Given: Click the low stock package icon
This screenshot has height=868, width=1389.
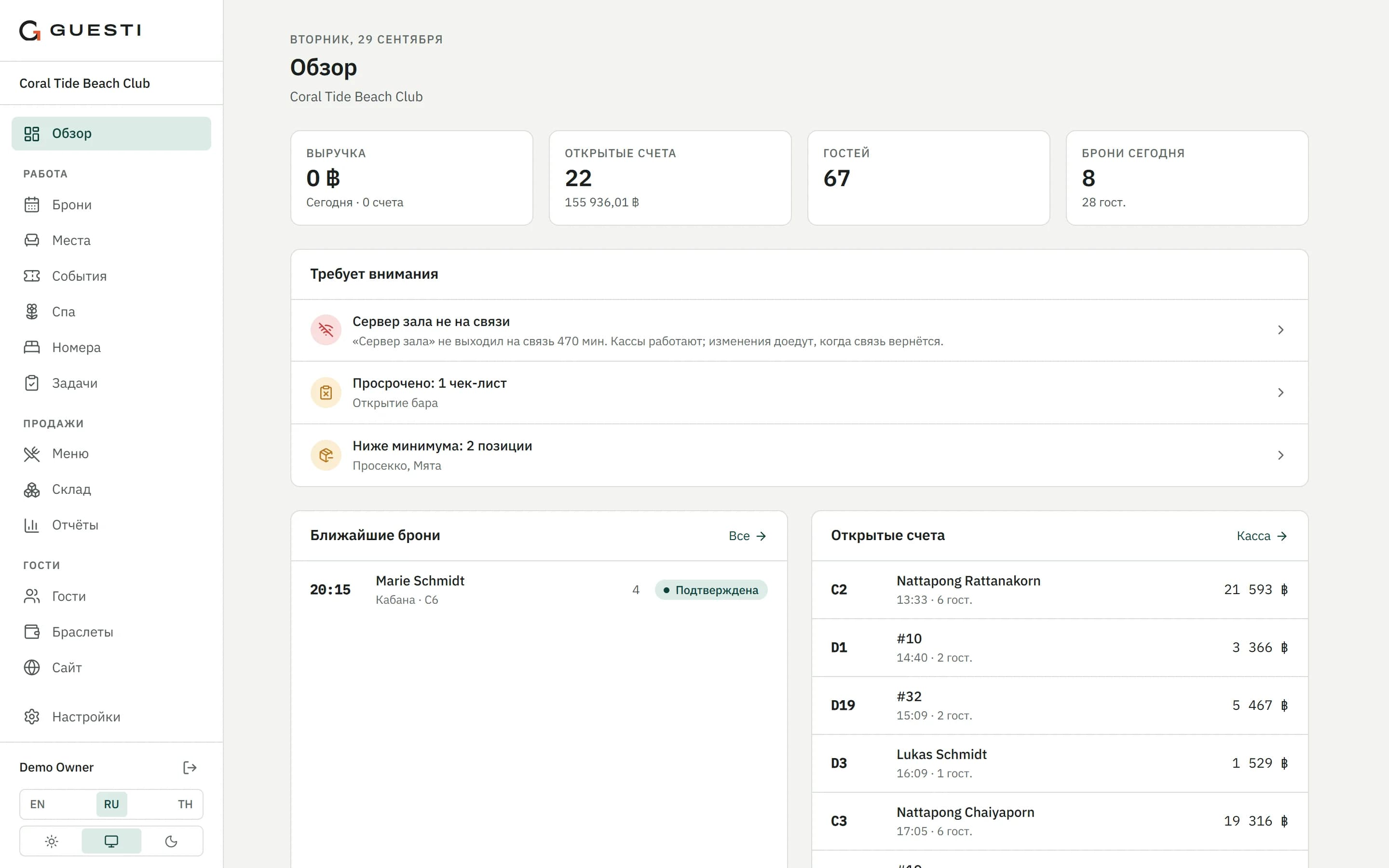Looking at the screenshot, I should [x=326, y=455].
